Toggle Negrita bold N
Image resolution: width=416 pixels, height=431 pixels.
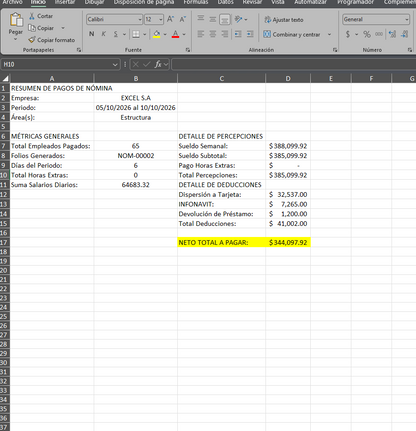point(92,34)
